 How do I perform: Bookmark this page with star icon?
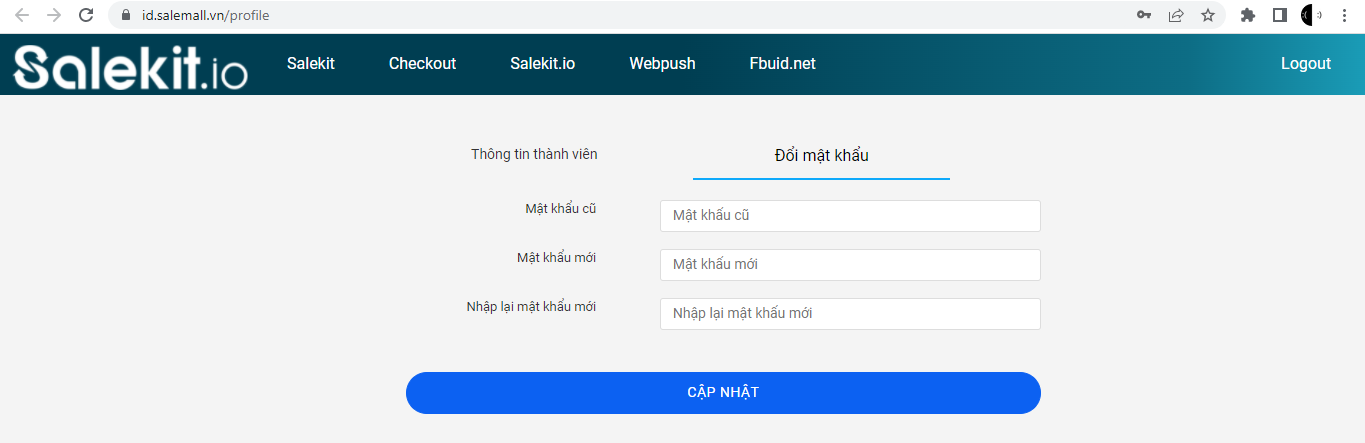[x=1208, y=15]
